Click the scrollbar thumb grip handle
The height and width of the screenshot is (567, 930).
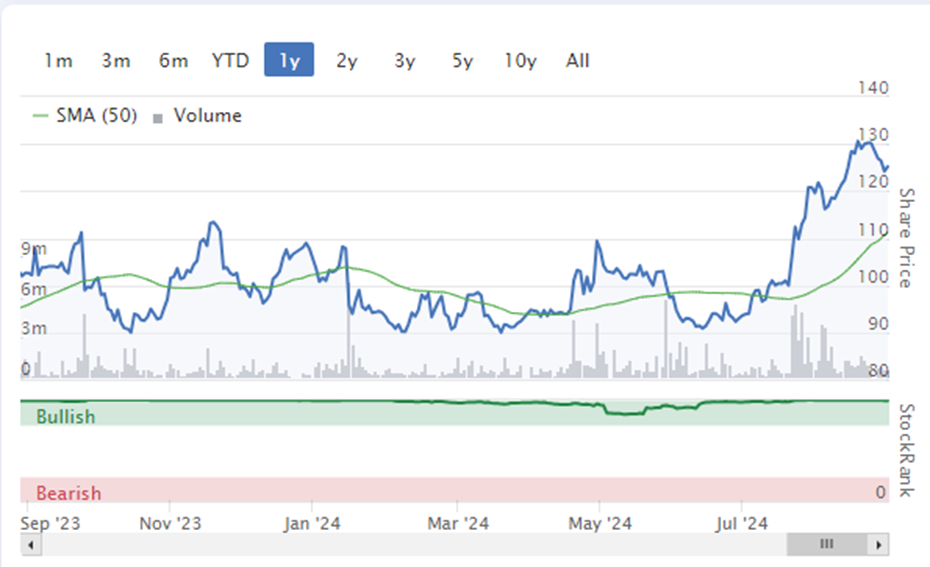(x=827, y=543)
